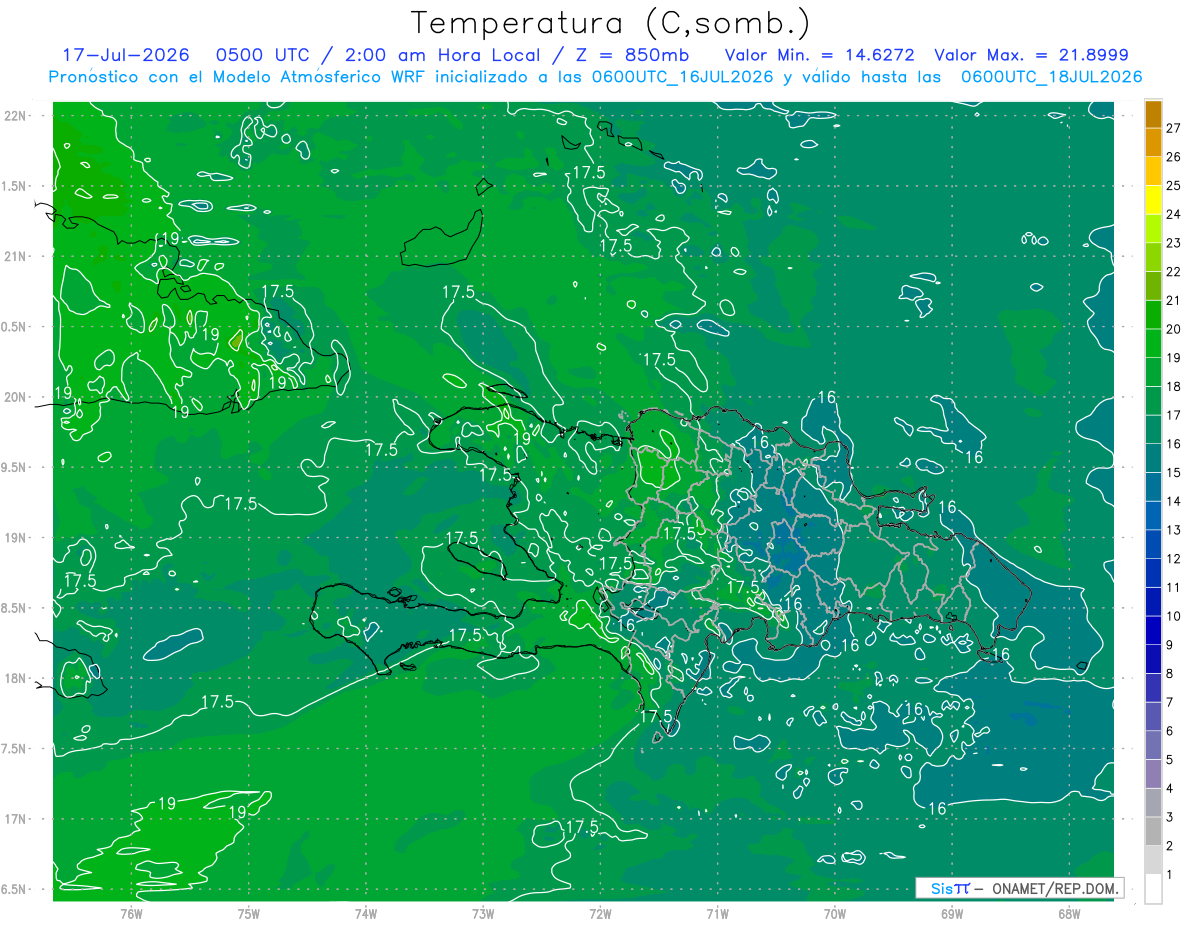Select the valid-until time '0600UTC_18JUL2026'
Screen dimensions: 1200x927
point(1051,77)
